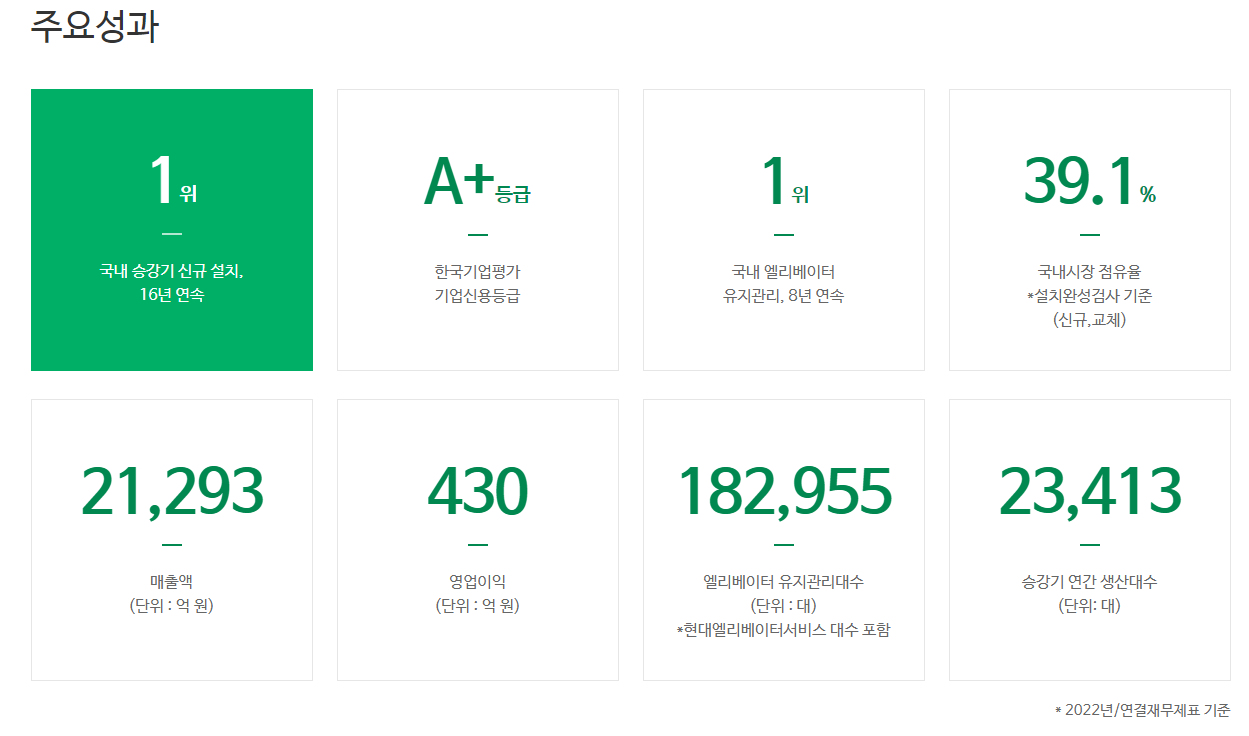Select the 국내시장 점유율 label
The image size is (1249, 736).
1090,269
